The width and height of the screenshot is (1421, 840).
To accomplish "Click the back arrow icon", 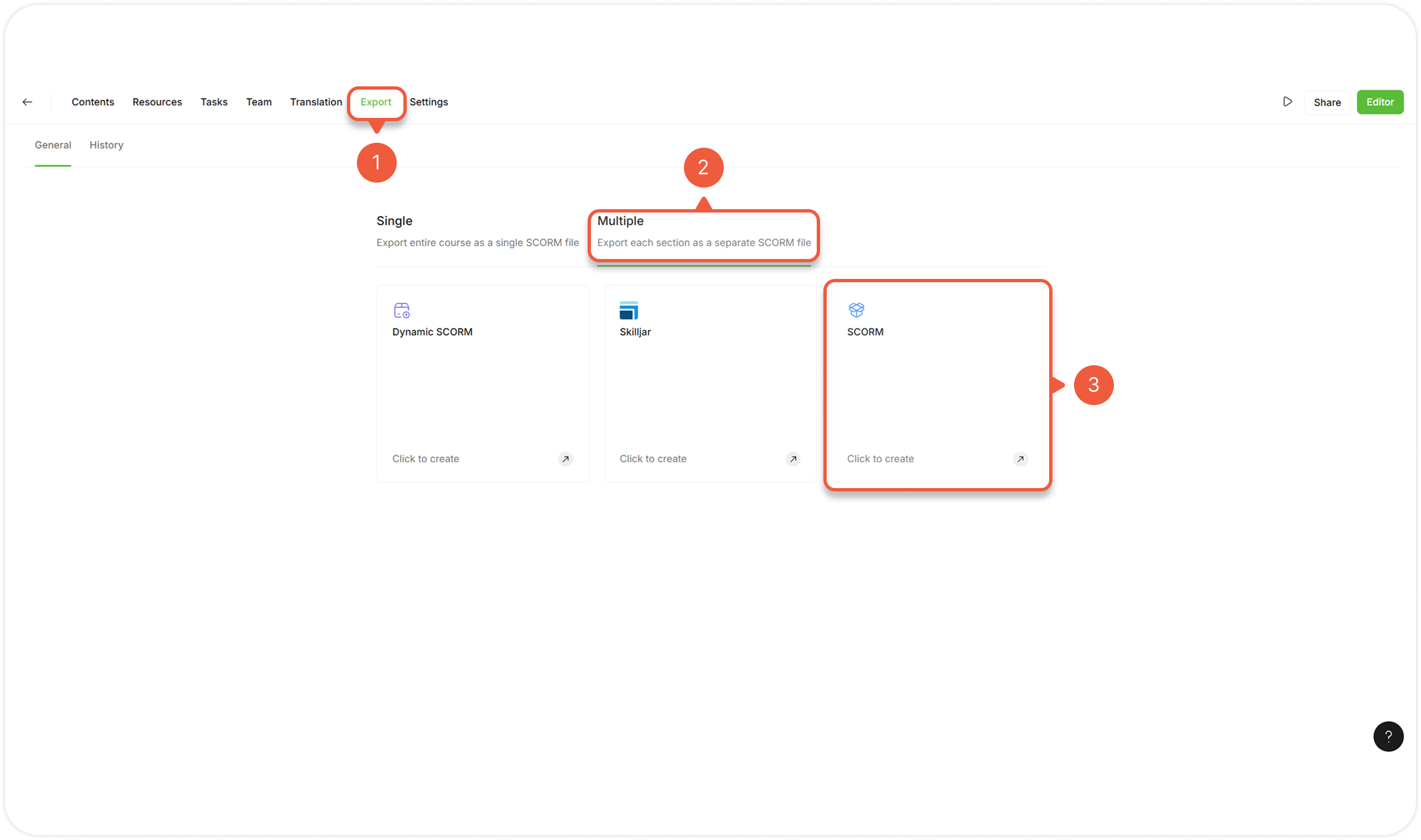I will (x=27, y=102).
